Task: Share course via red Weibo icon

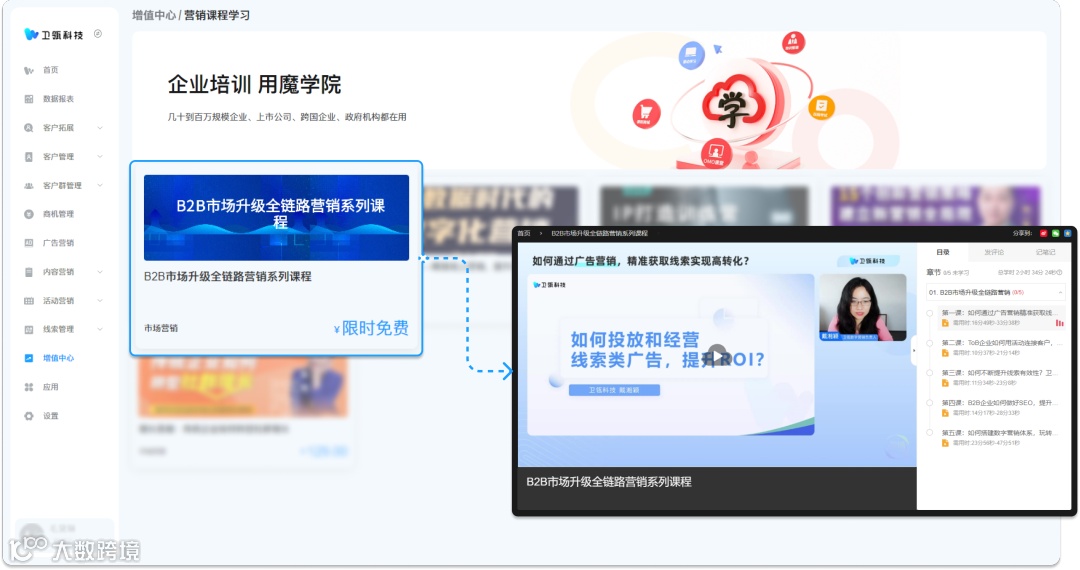Action: [x=1043, y=233]
